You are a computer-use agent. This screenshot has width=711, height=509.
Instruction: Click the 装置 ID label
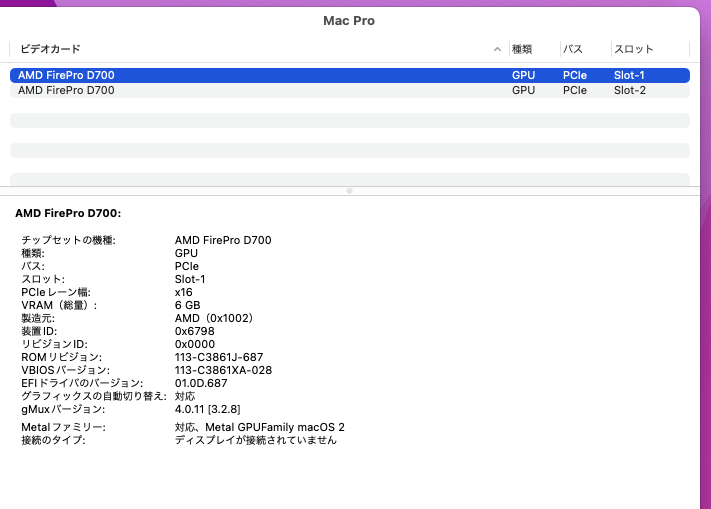coord(39,331)
